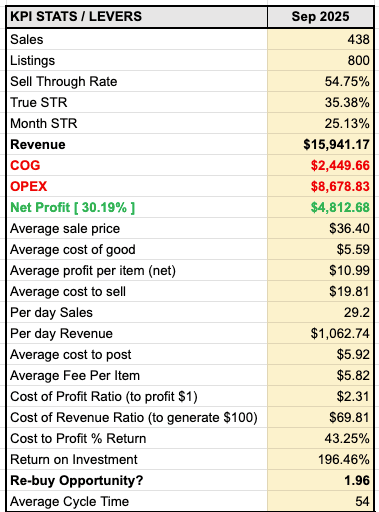Select the Sales value 438 cell
Screen dimensions: 379x512
[x=320, y=39]
